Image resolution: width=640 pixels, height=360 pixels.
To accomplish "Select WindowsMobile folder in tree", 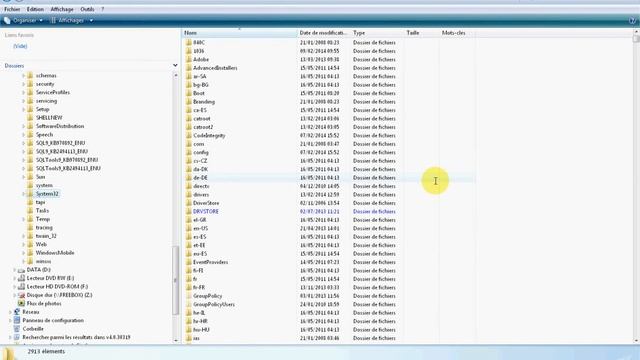I will click(x=55, y=253).
